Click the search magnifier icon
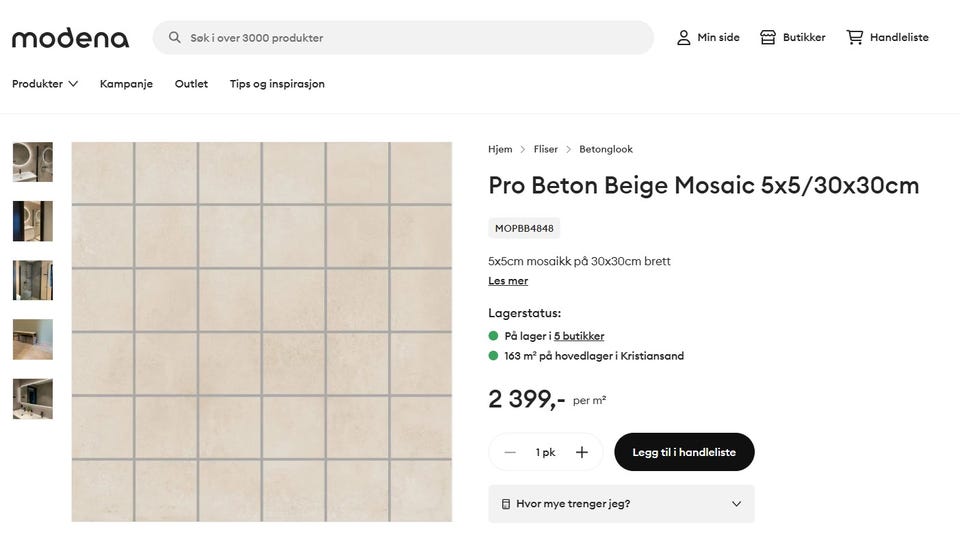 pyautogui.click(x=175, y=38)
